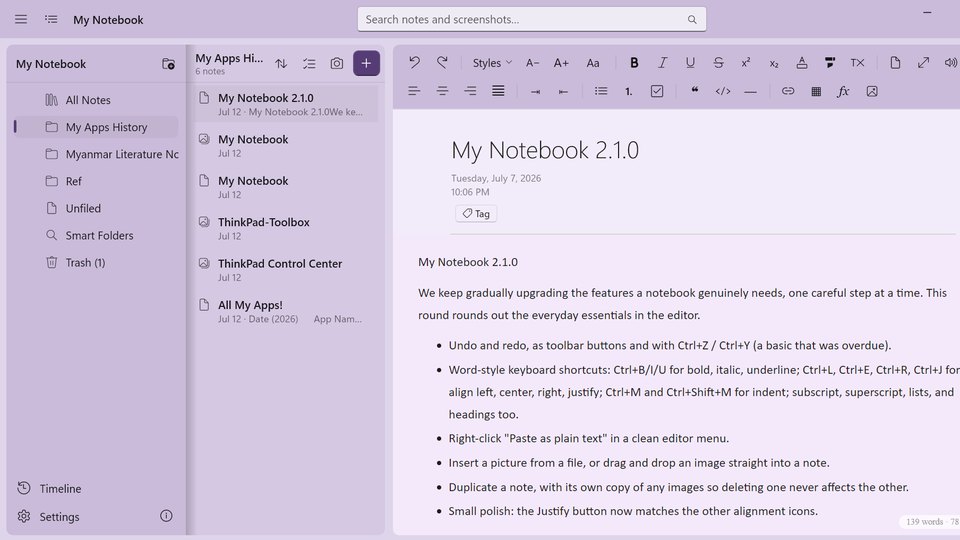The height and width of the screenshot is (540, 960).
Task: Align text right
Action: [x=470, y=91]
